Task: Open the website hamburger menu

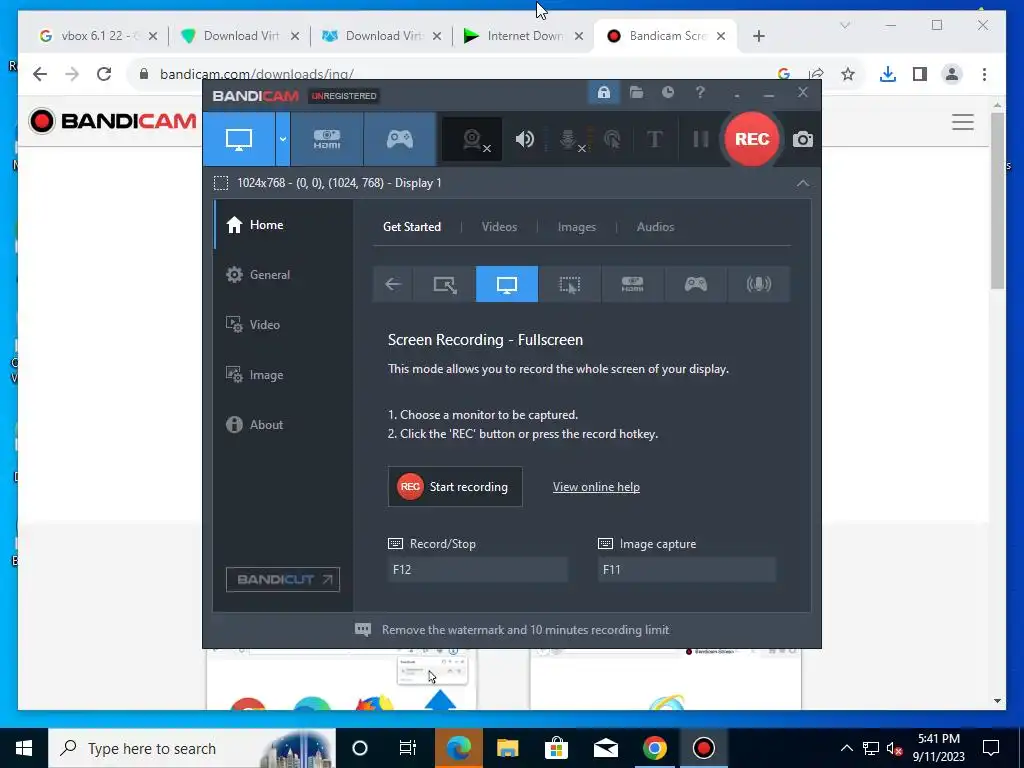Action: tap(963, 122)
